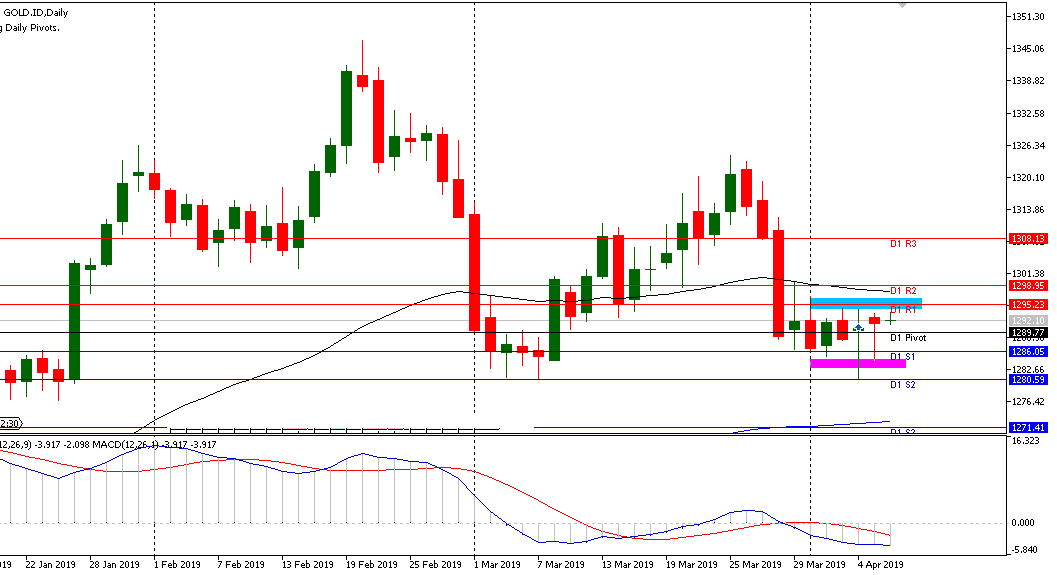The height and width of the screenshot is (575, 1057).
Task: Click the 1308.13 red price tag
Action: [1028, 239]
